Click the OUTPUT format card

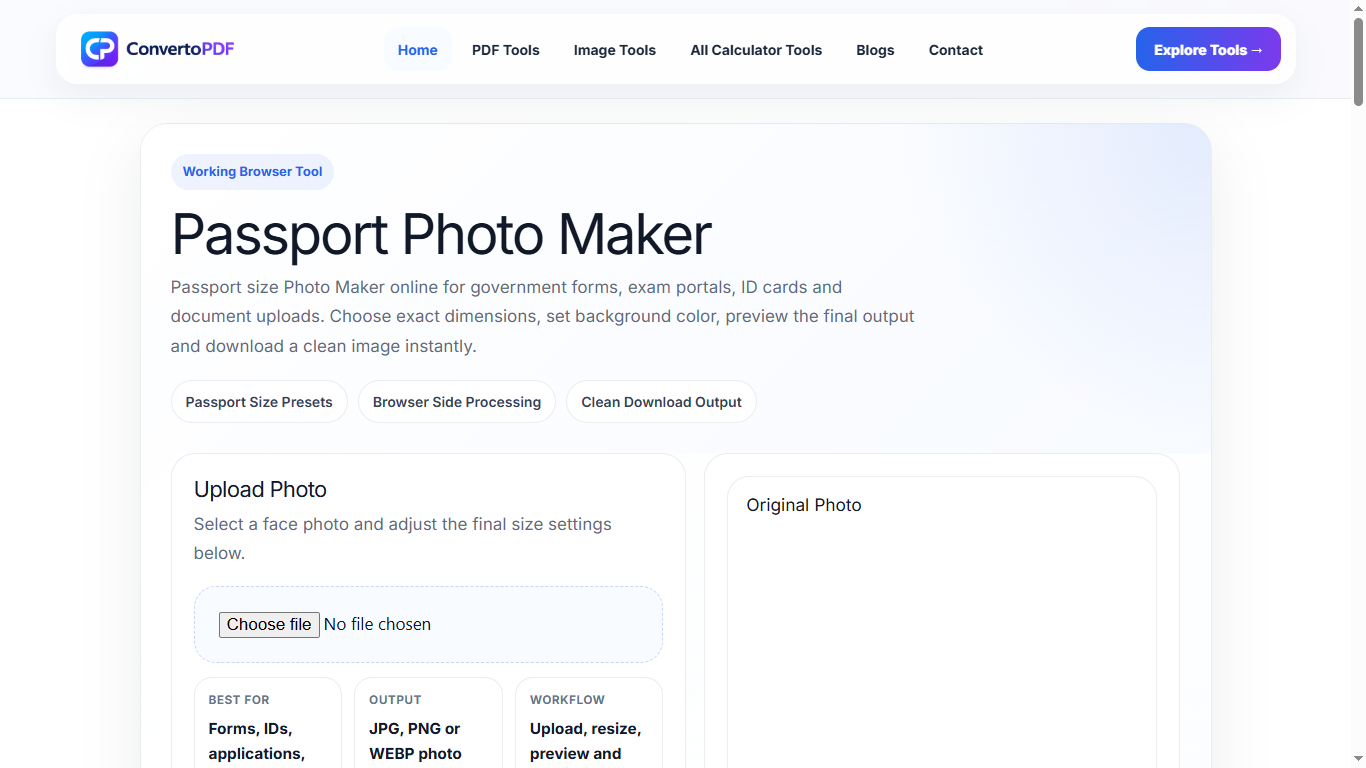[x=428, y=723]
